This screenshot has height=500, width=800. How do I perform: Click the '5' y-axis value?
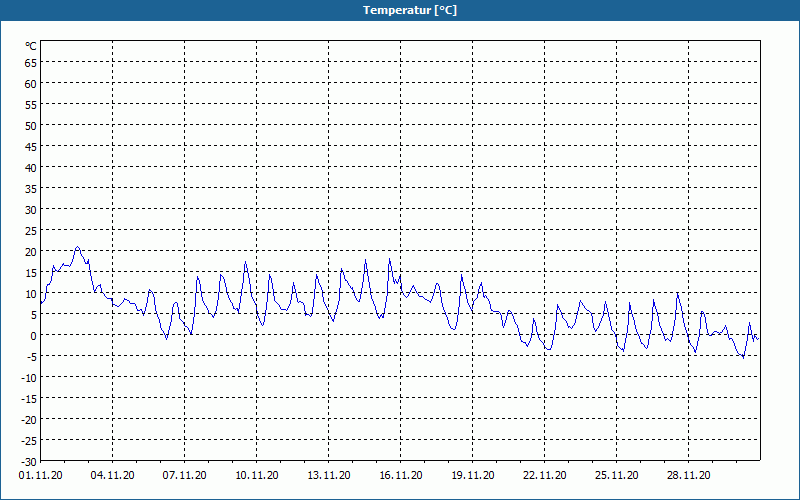coord(34,315)
